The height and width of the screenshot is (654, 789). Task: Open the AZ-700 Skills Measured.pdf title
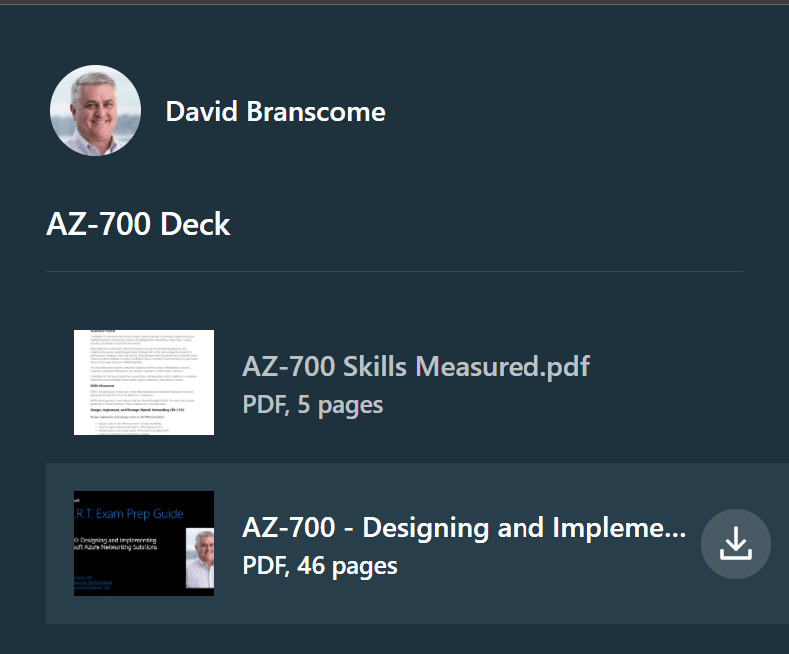coord(415,367)
